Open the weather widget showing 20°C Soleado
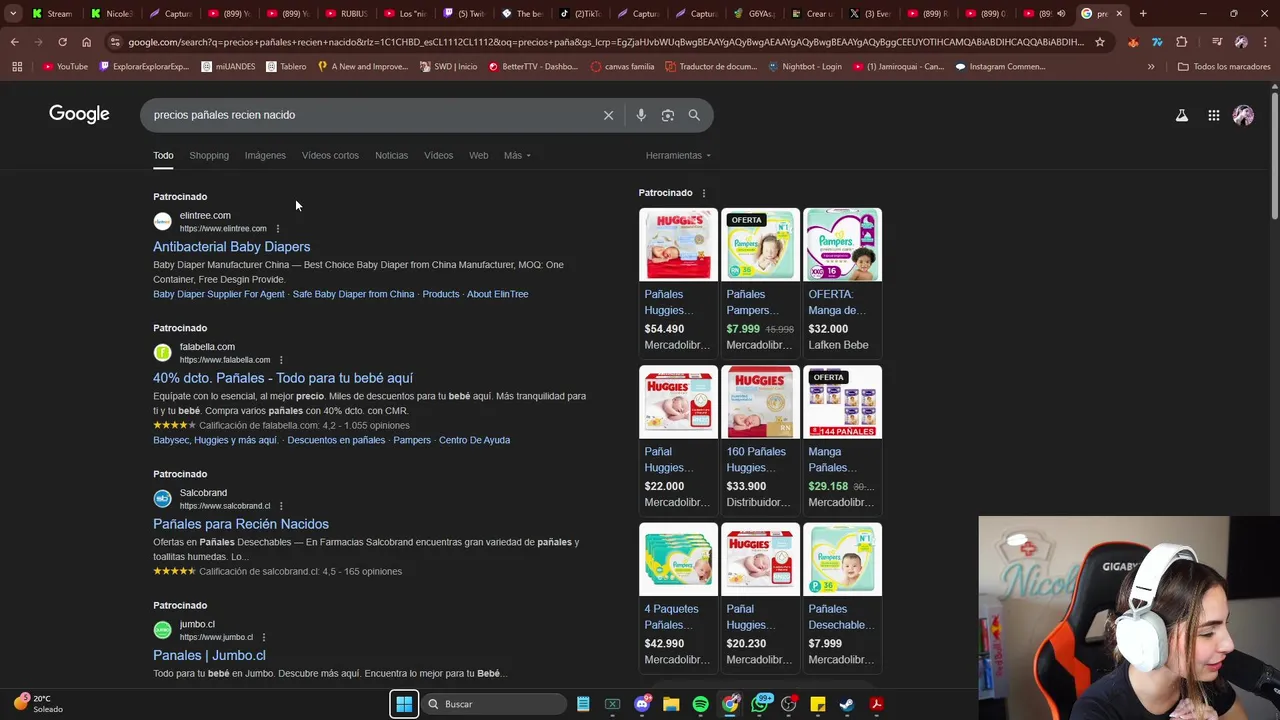1280x720 pixels. point(36,704)
